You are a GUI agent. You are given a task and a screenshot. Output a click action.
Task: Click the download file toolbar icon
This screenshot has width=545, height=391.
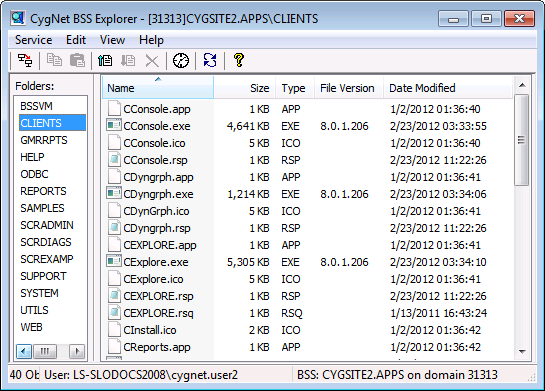128,60
